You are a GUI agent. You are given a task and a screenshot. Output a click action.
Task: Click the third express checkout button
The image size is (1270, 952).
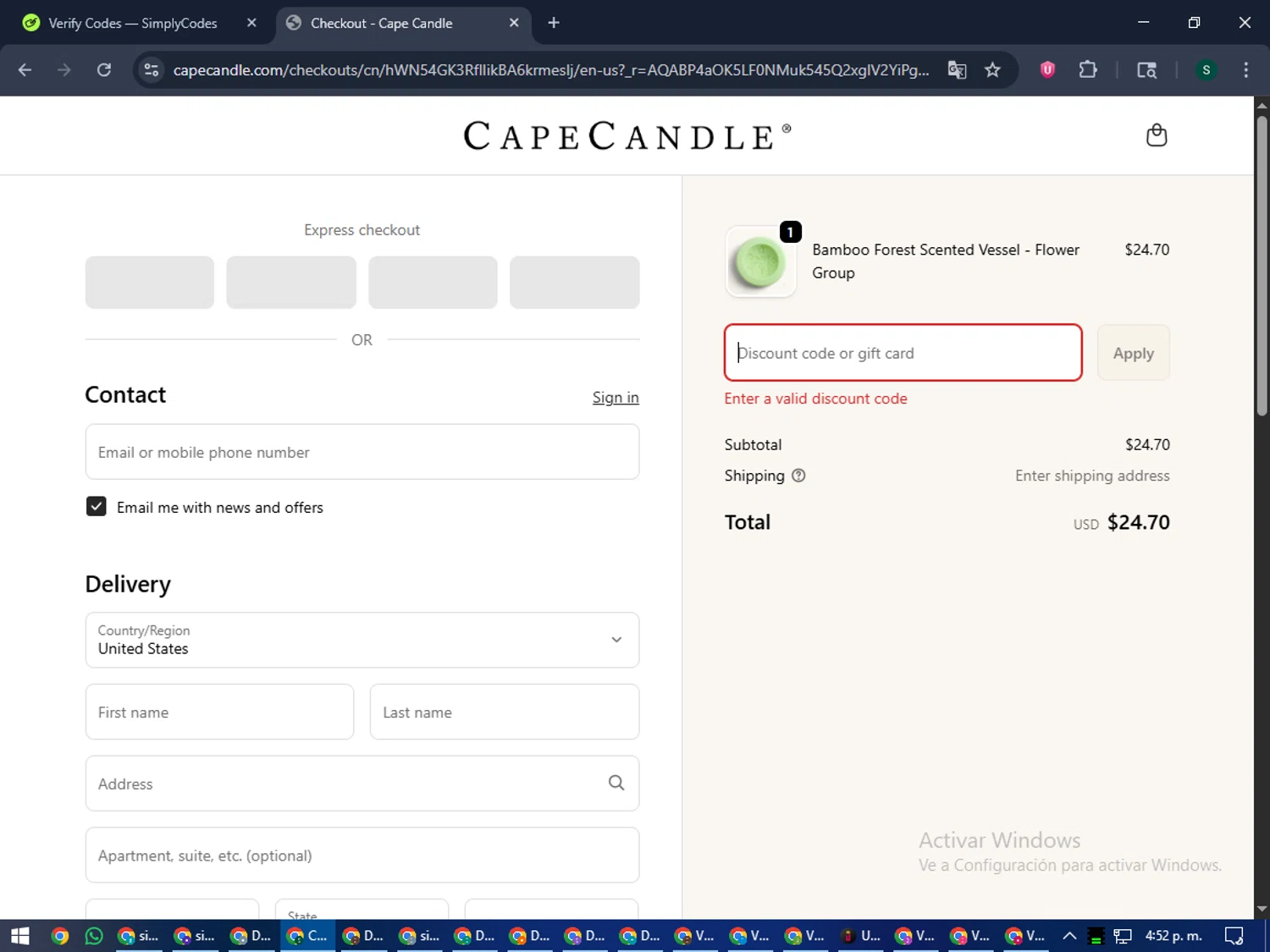(x=433, y=283)
